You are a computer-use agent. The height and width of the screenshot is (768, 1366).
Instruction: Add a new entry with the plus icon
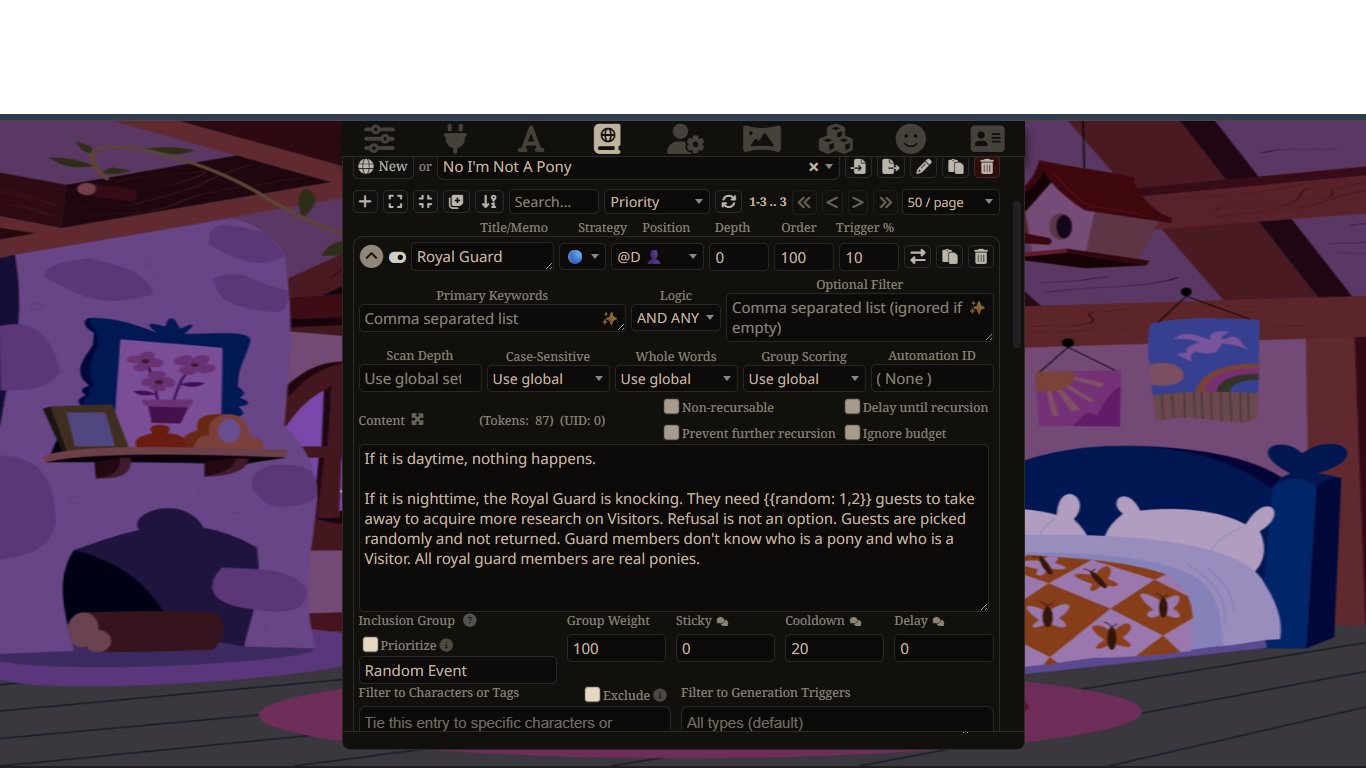[366, 202]
